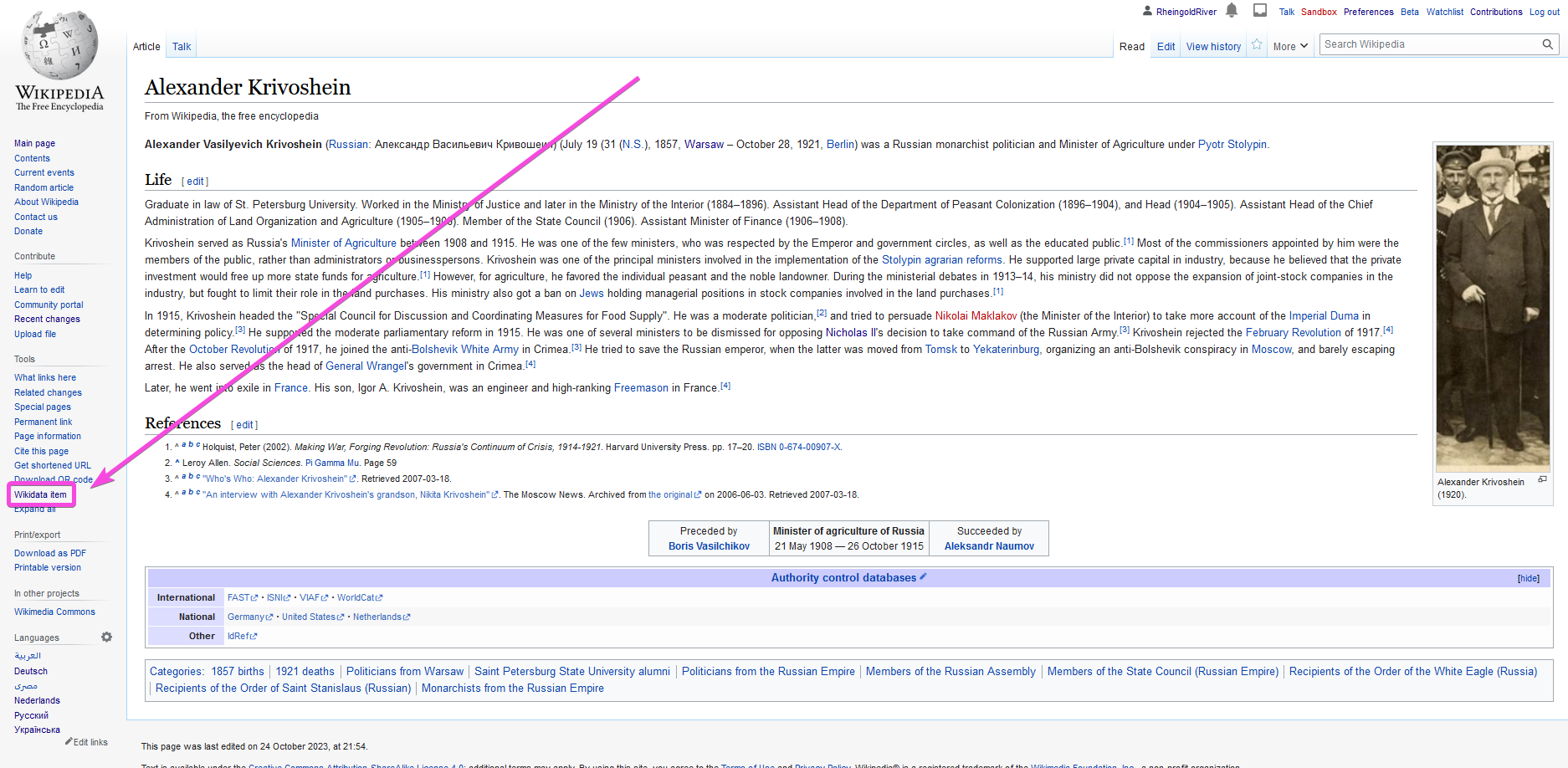Click the search magnifier icon
1568x768 pixels.
pos(1548,44)
